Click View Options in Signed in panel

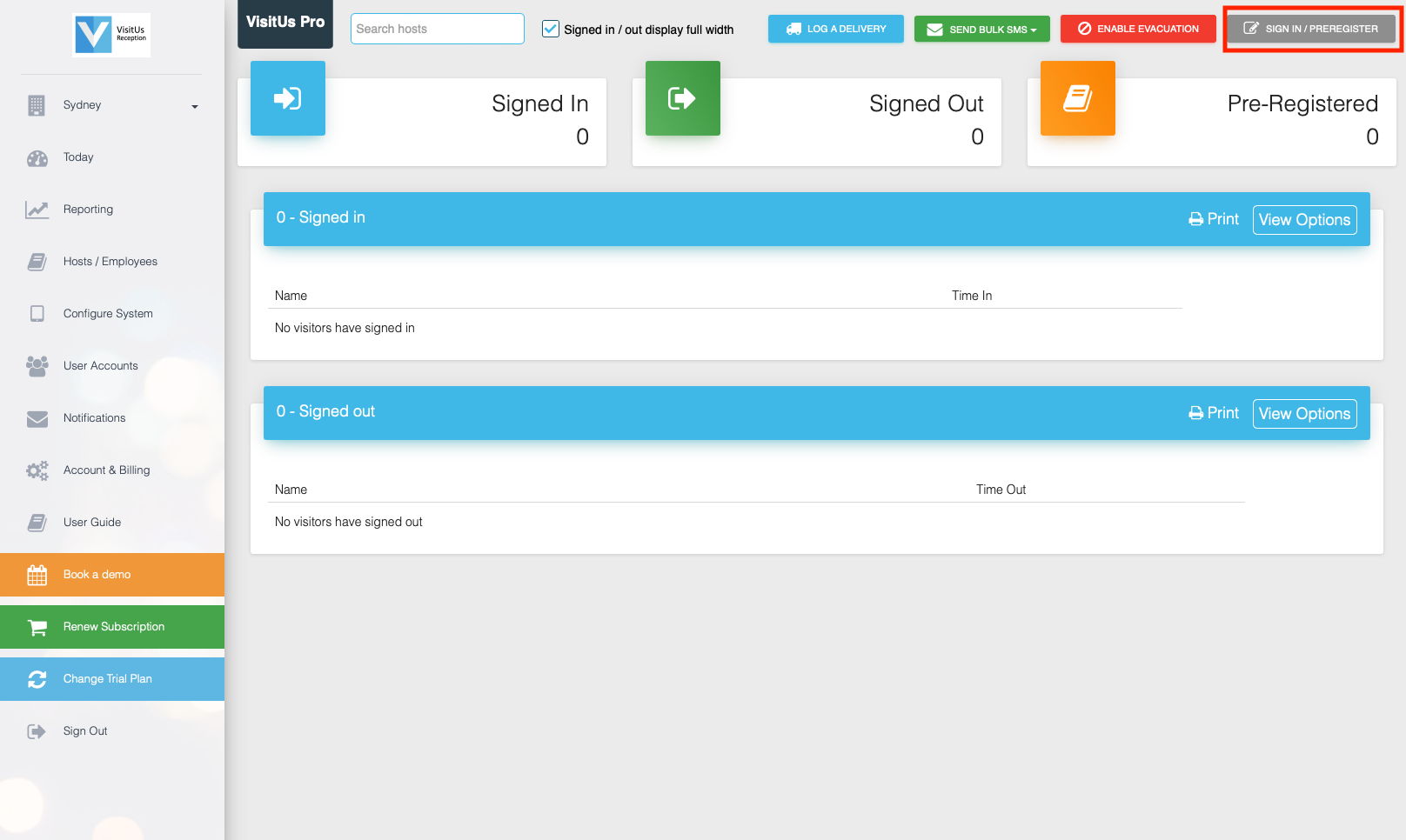(x=1305, y=220)
